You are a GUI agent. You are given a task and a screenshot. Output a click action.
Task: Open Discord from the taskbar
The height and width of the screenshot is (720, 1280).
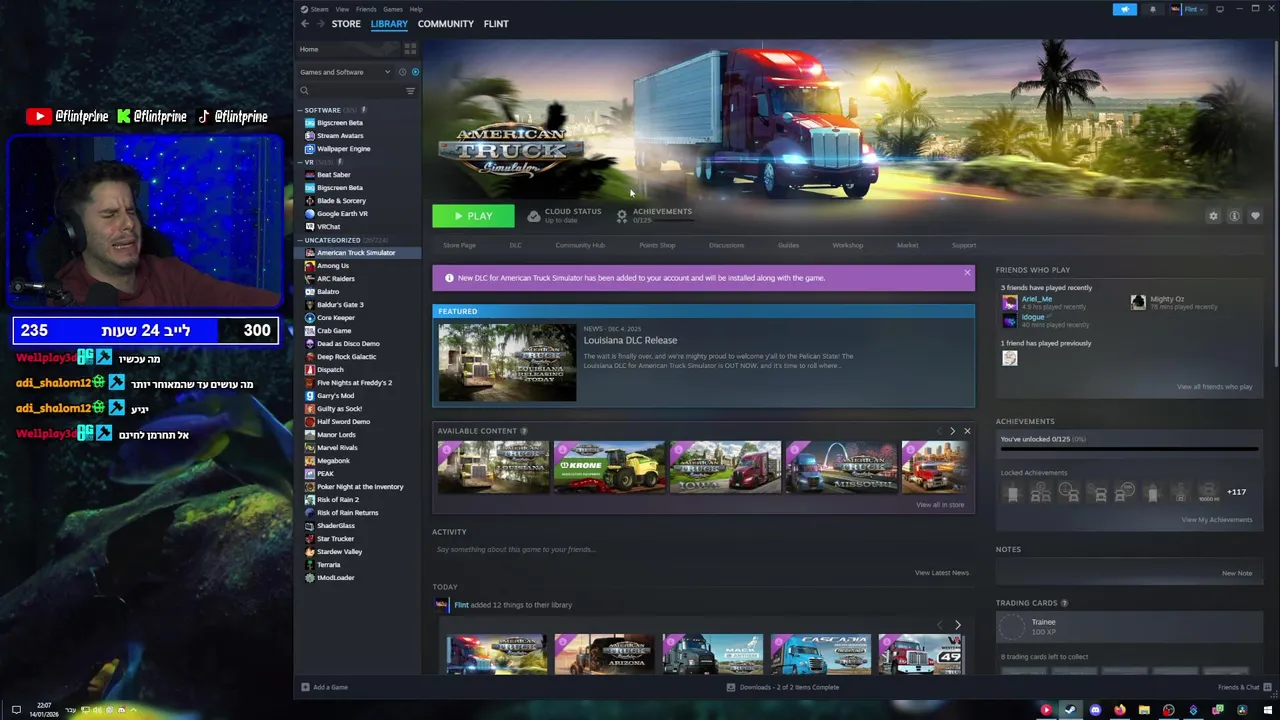[1095, 710]
